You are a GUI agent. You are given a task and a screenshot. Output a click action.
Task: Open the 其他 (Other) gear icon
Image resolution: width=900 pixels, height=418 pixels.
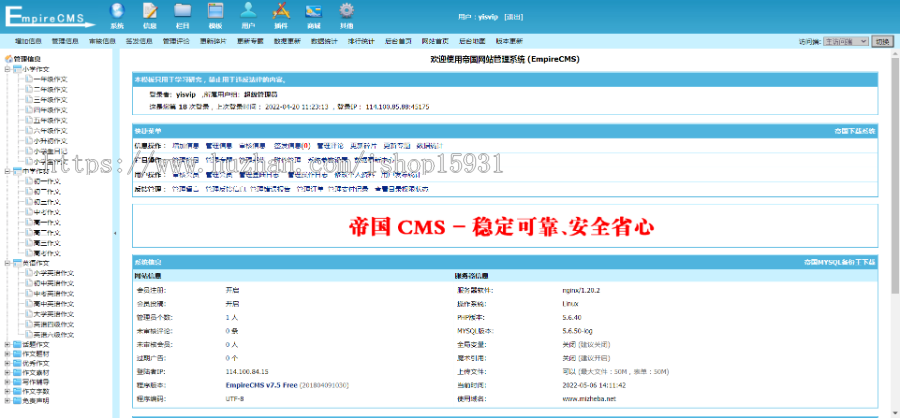pos(346,11)
